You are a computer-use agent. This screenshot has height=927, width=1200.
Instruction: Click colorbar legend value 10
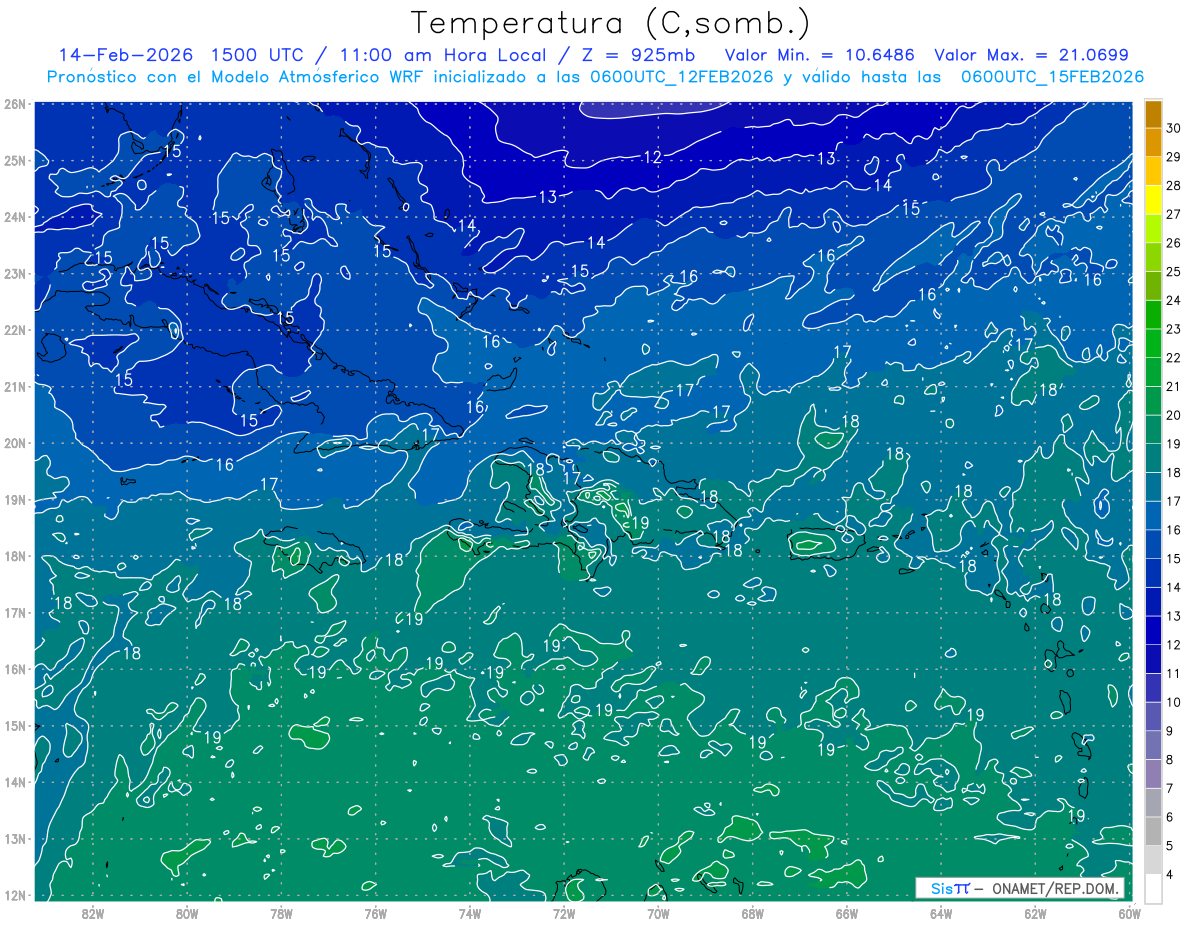[1174, 702]
